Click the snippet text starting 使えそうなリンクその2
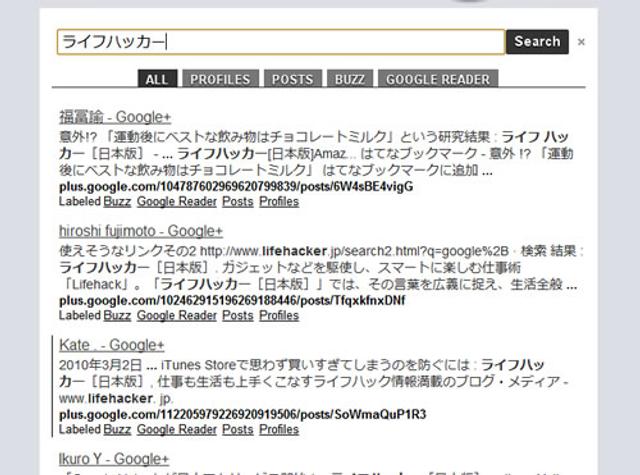Image resolution: width=640 pixels, height=475 pixels. pos(321,267)
